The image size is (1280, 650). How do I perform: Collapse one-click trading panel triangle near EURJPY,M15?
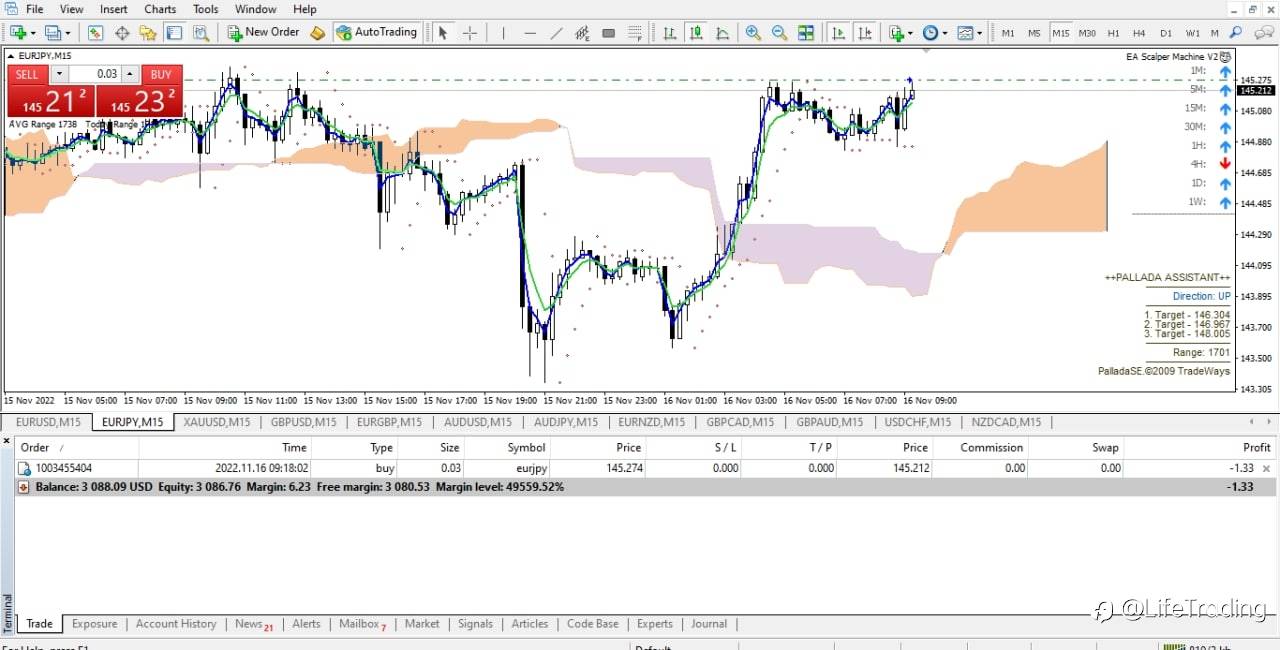[12, 57]
